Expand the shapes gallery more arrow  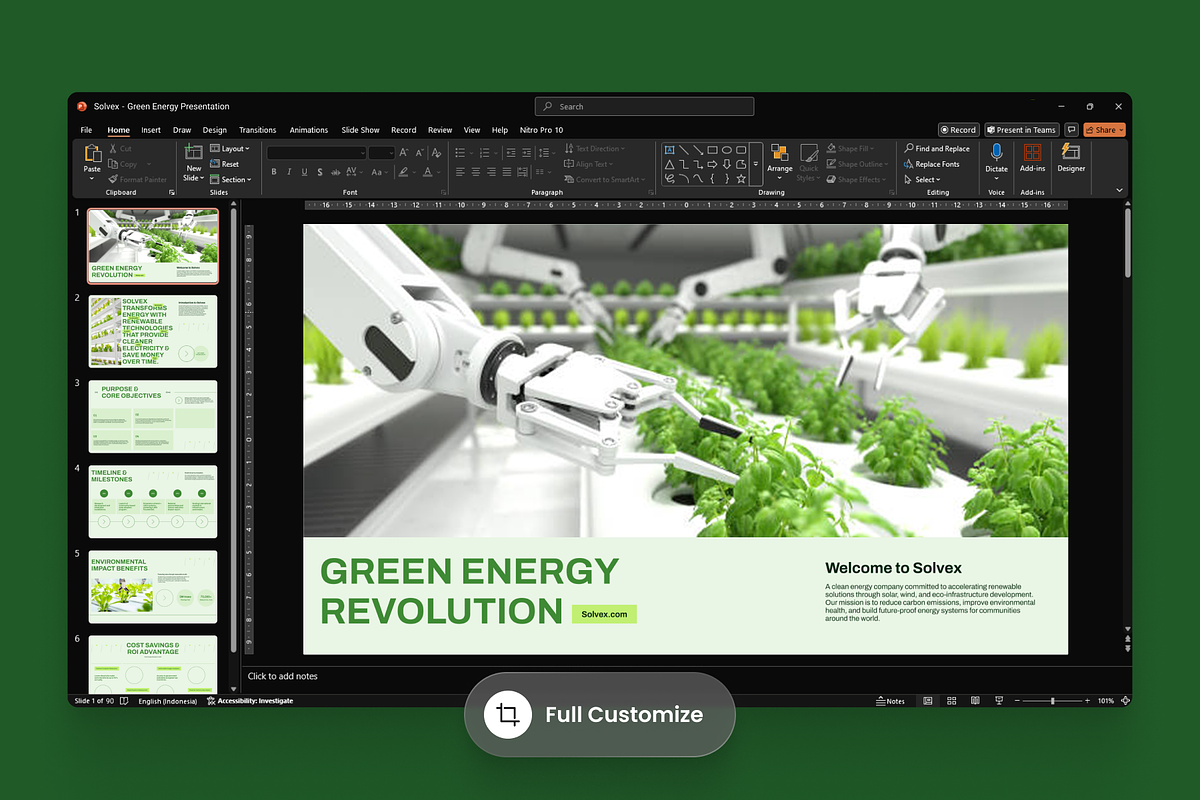coord(756,164)
